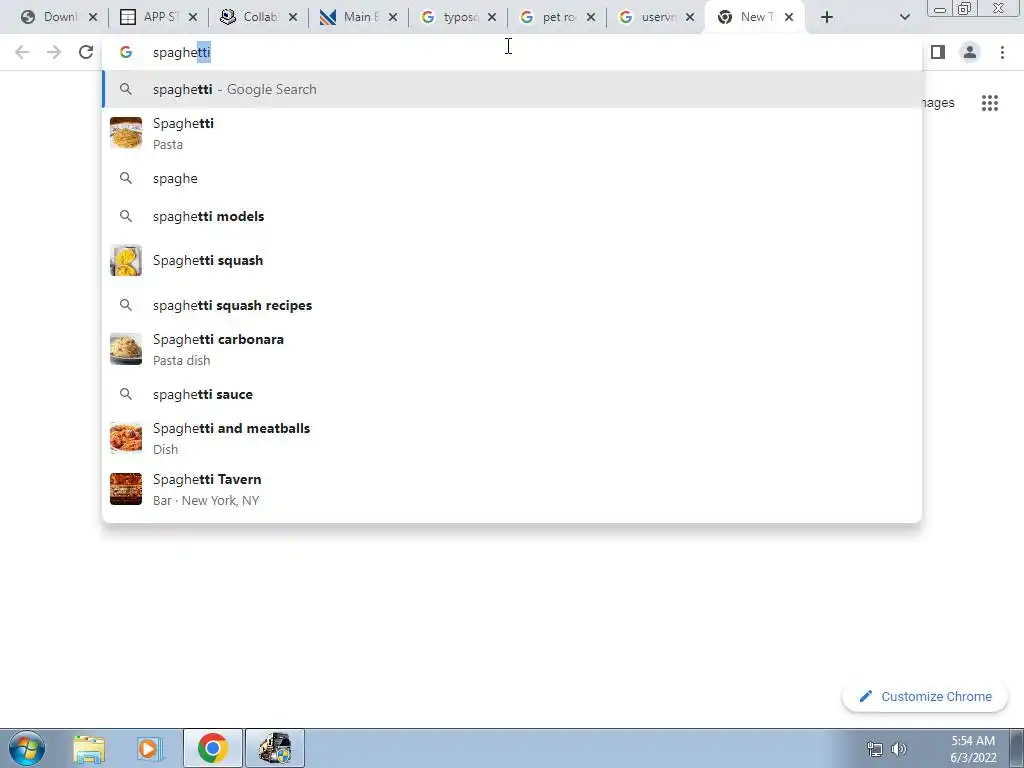Screen dimensions: 1024x768
Task: Close the New Tab tab
Action: click(789, 17)
